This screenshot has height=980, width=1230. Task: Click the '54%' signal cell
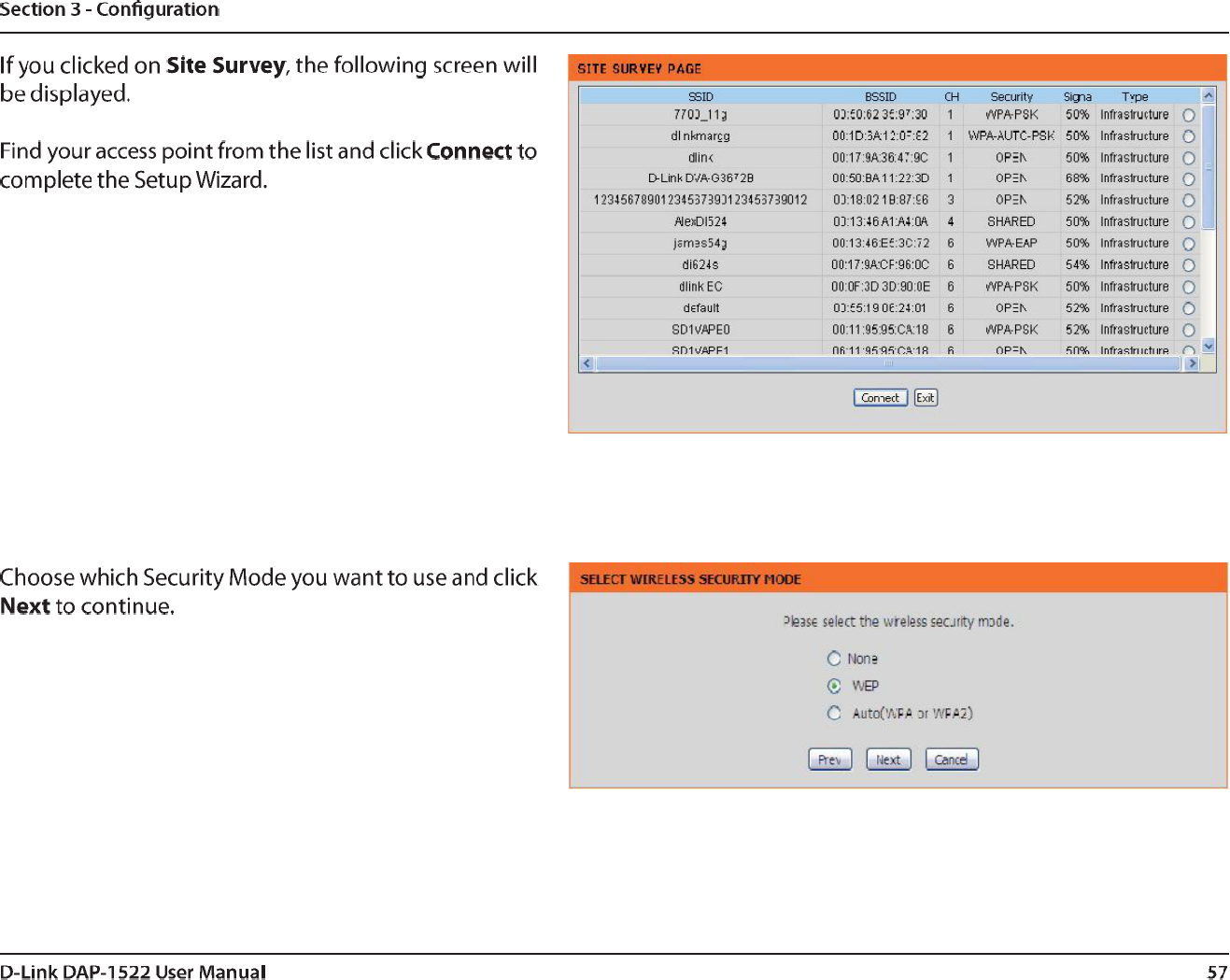[x=1078, y=265]
